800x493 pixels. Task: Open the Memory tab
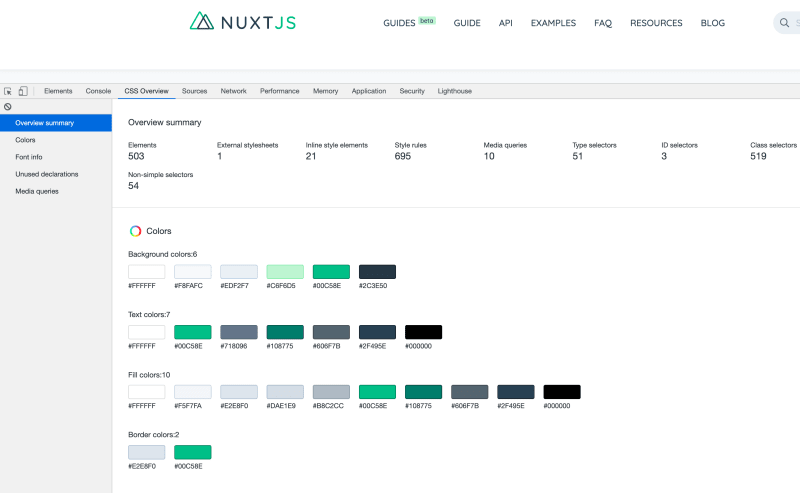pyautogui.click(x=326, y=91)
